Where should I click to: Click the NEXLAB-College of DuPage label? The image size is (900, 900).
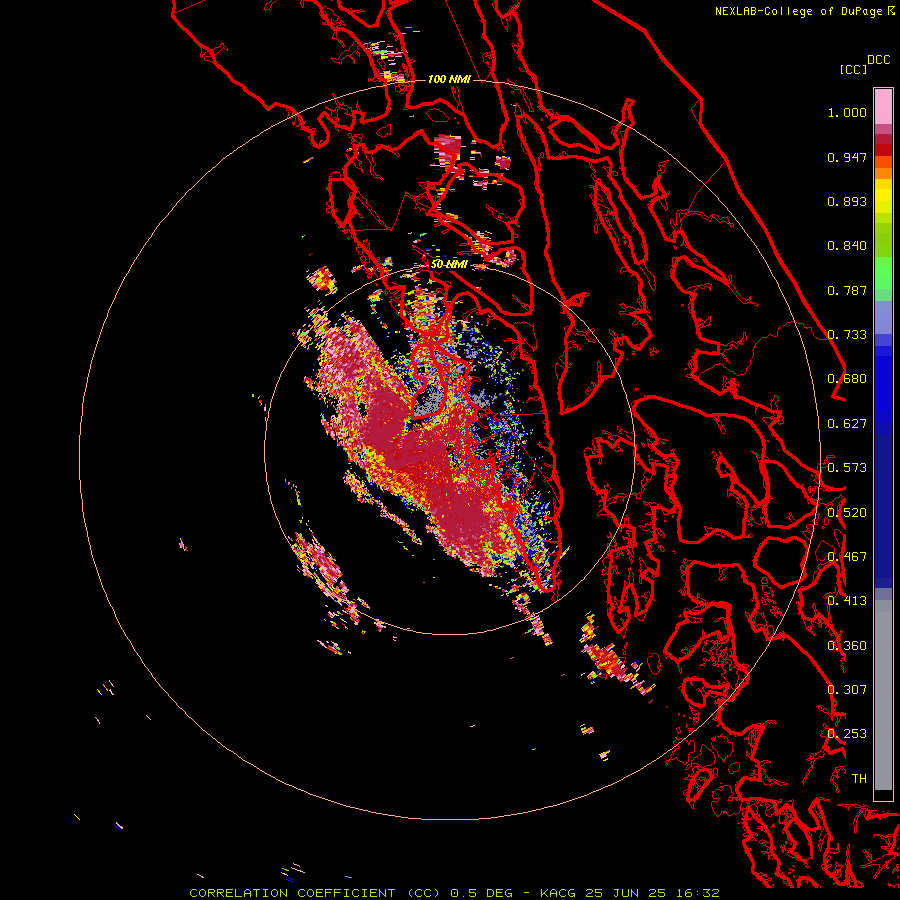pos(798,11)
